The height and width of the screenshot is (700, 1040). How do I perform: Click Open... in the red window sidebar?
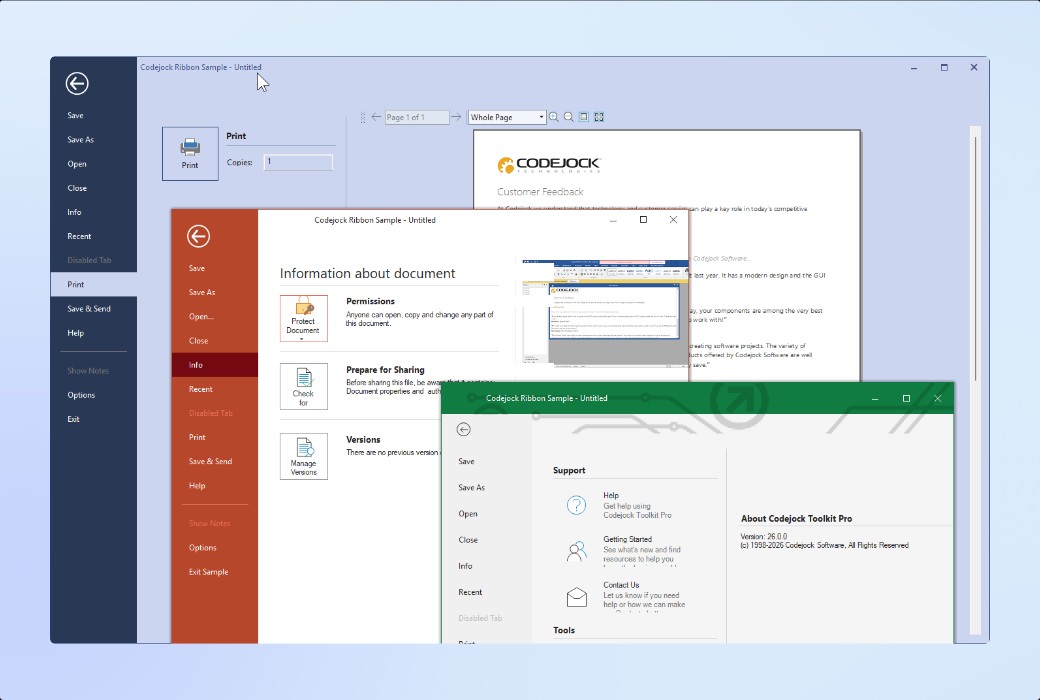(x=214, y=316)
